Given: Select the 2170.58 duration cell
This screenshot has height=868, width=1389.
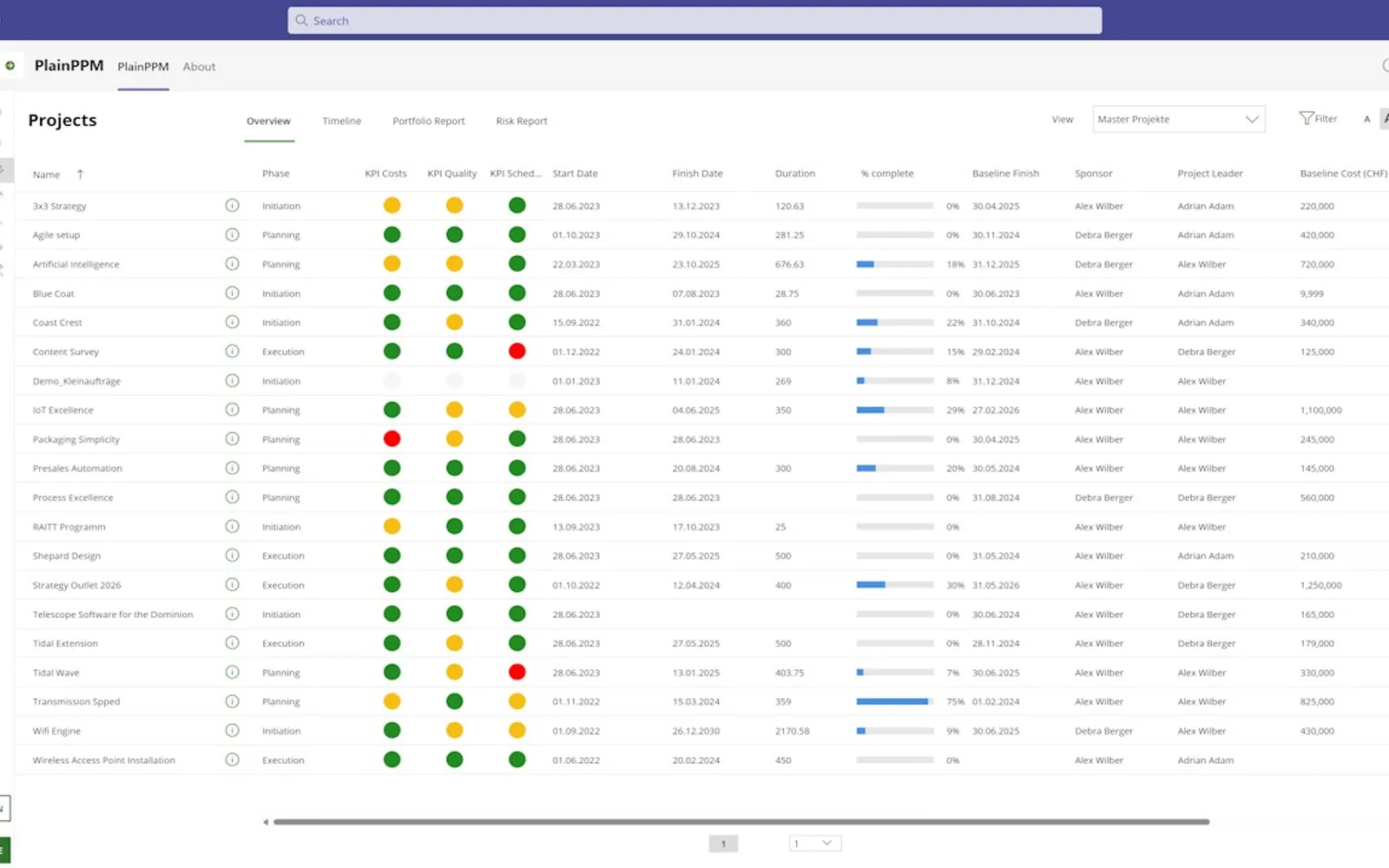Looking at the screenshot, I should pos(792,731).
